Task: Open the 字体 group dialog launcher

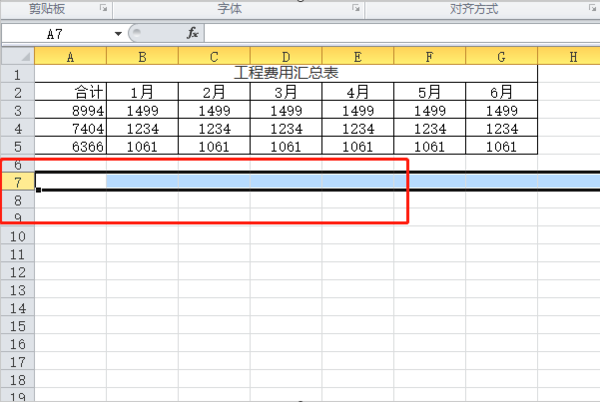Action: [x=356, y=8]
